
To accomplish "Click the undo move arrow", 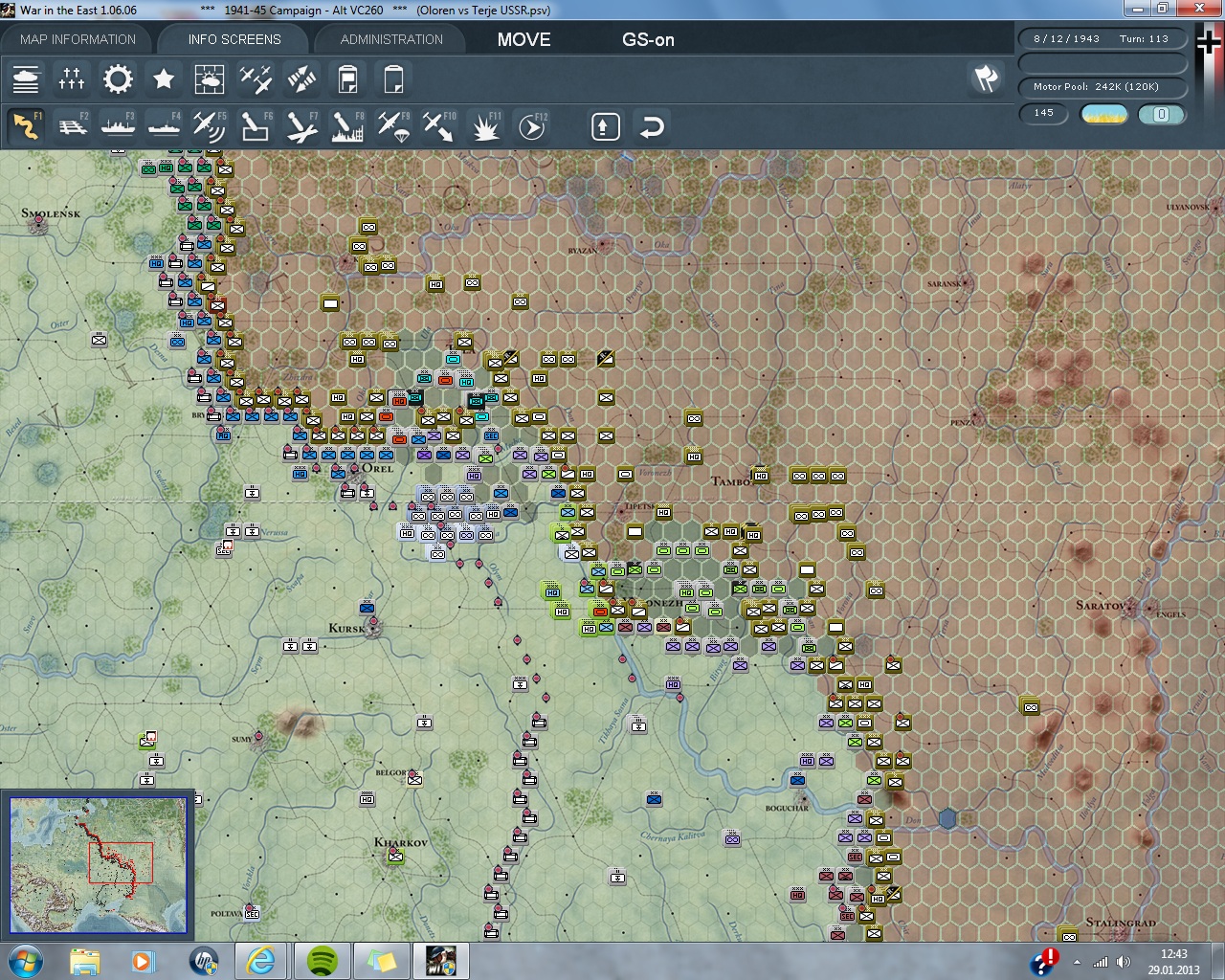I will [652, 126].
